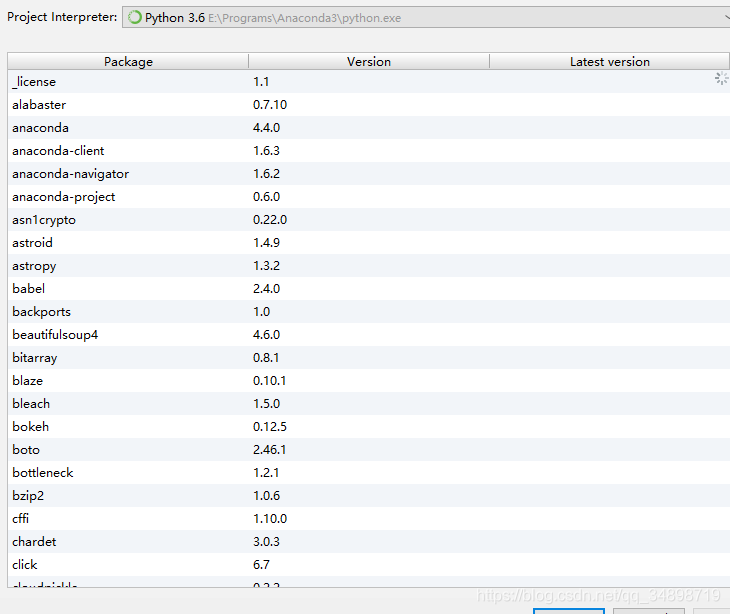Click version 0.7.10 of alabaster
Viewport: 730px width, 614px height.
click(x=270, y=105)
